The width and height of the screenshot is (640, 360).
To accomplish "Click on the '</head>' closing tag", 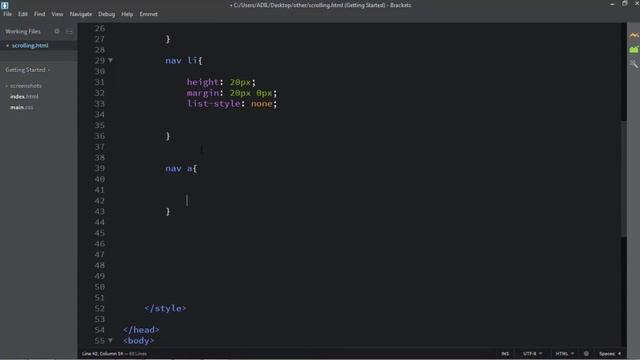I will pyautogui.click(x=141, y=330).
